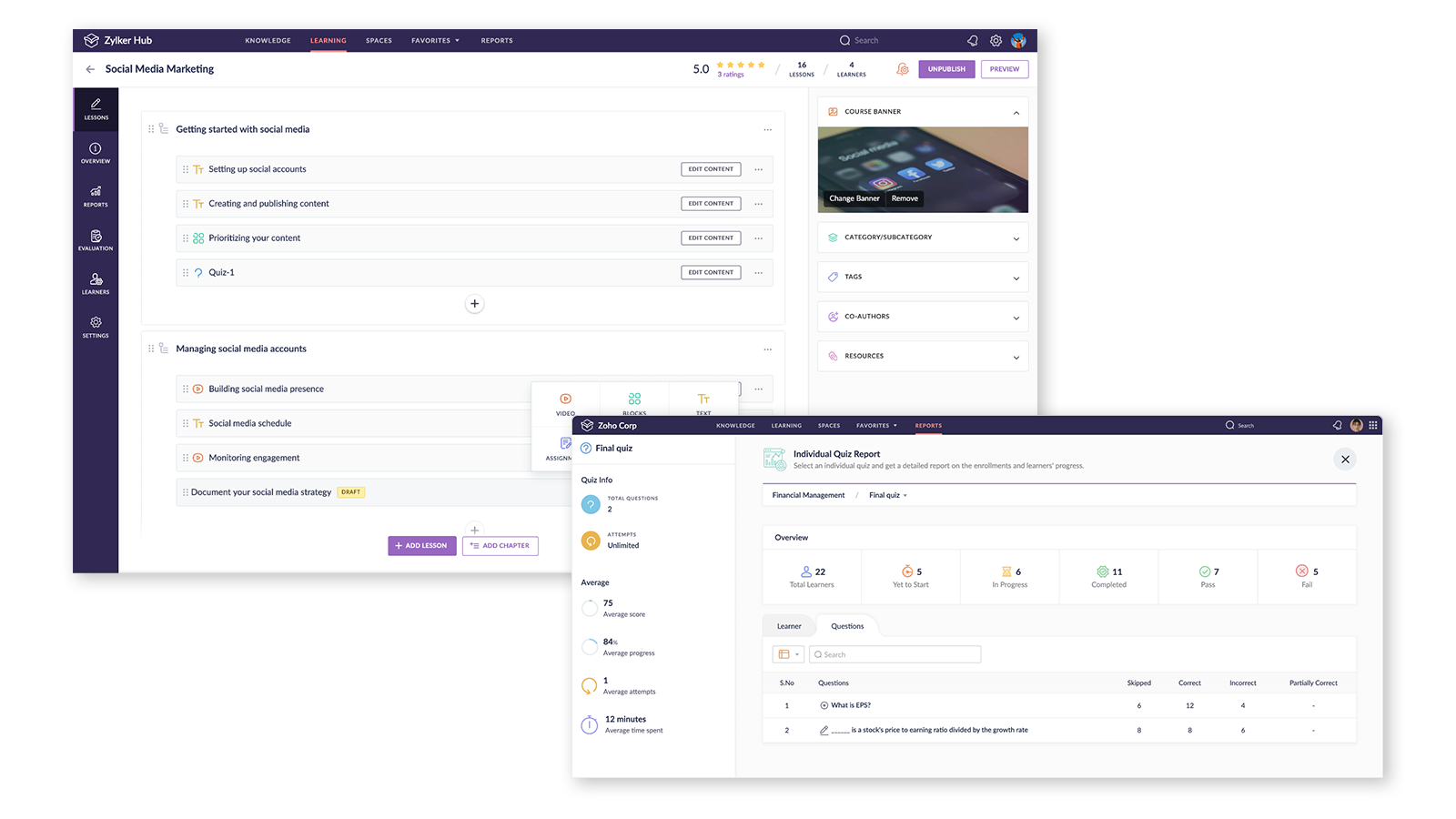
Task: Open the Lessons panel in the sidebar
Action: (96, 109)
